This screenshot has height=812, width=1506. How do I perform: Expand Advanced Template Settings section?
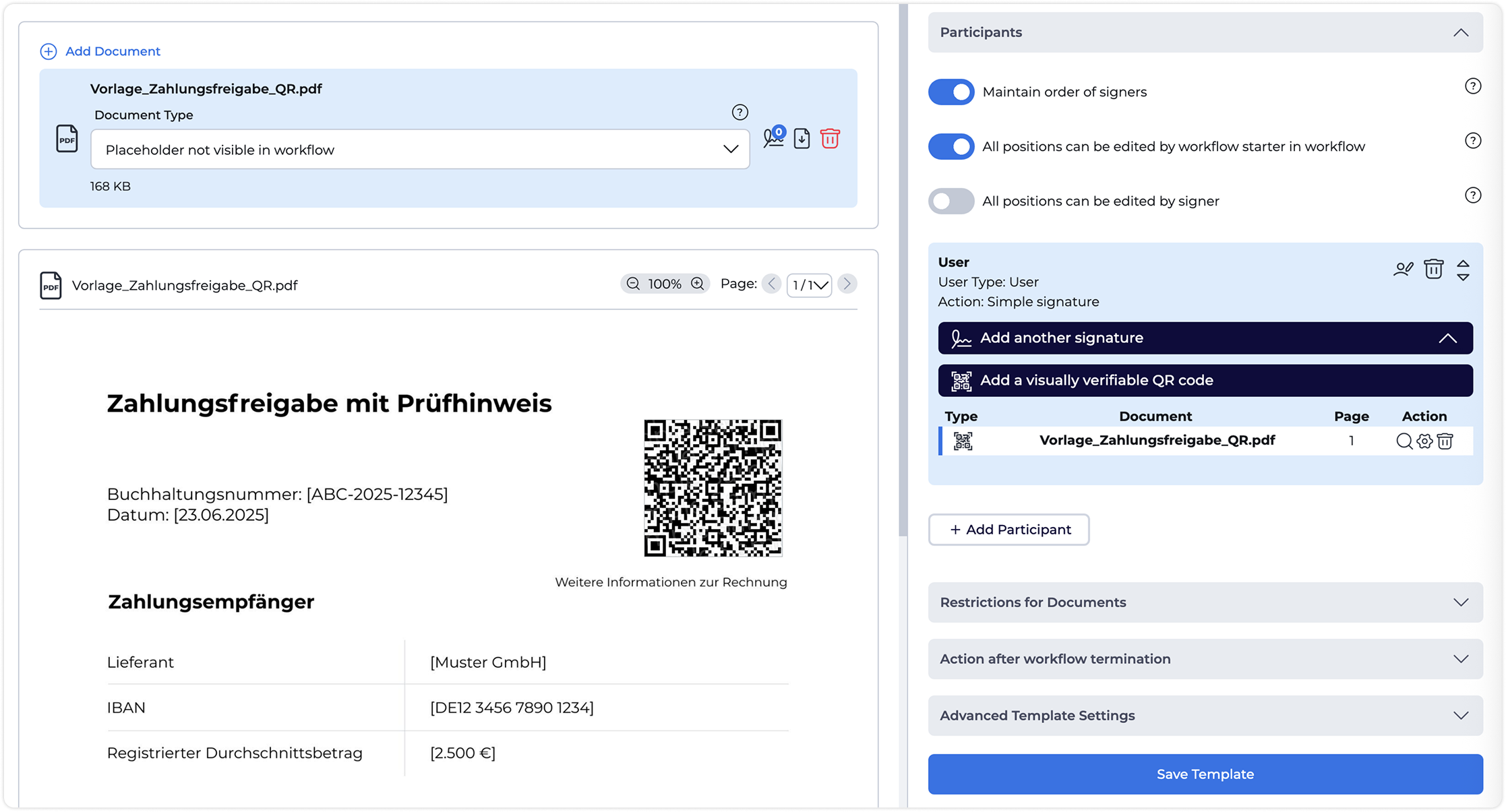[x=1205, y=716]
